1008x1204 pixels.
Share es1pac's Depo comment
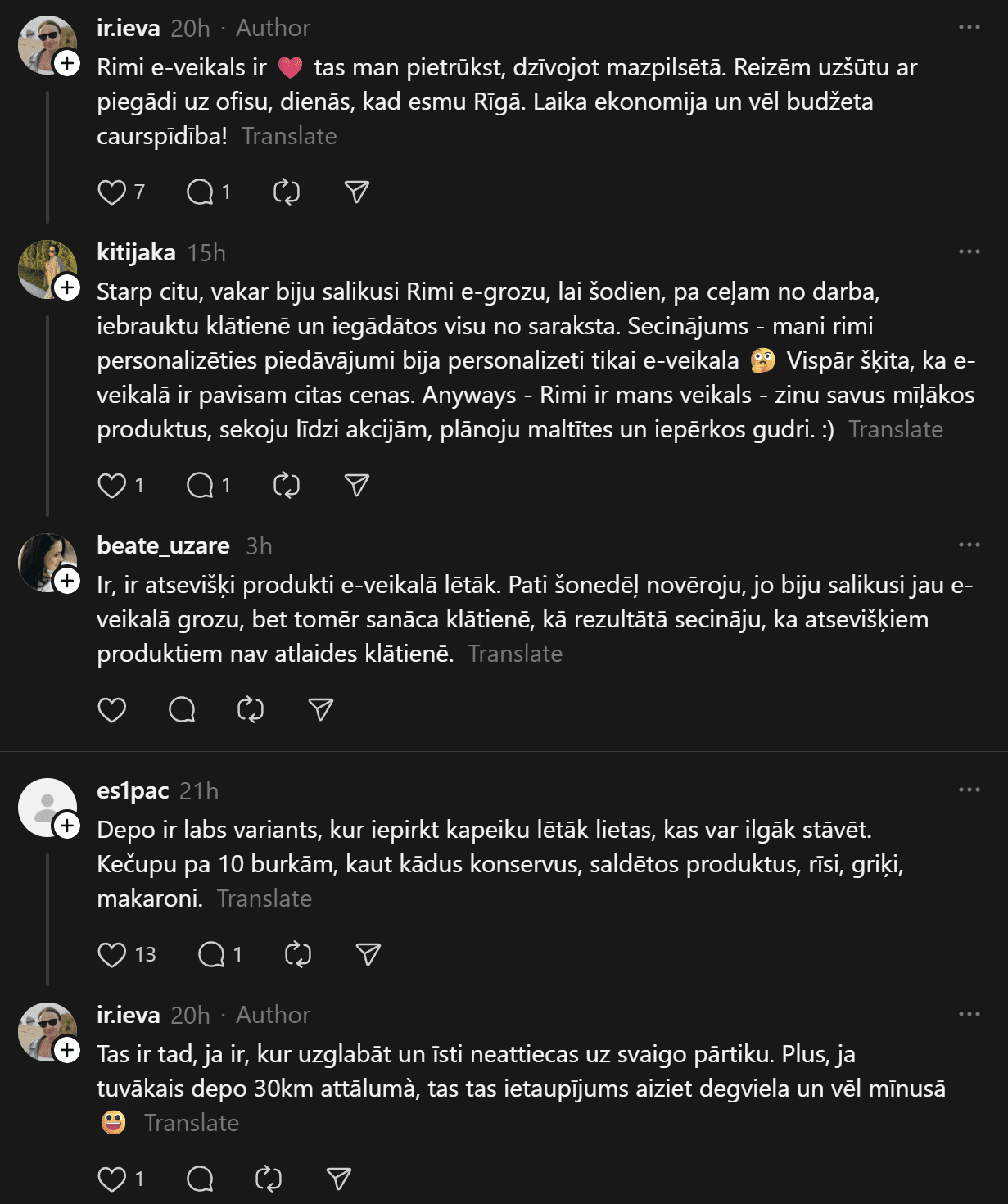[368, 954]
